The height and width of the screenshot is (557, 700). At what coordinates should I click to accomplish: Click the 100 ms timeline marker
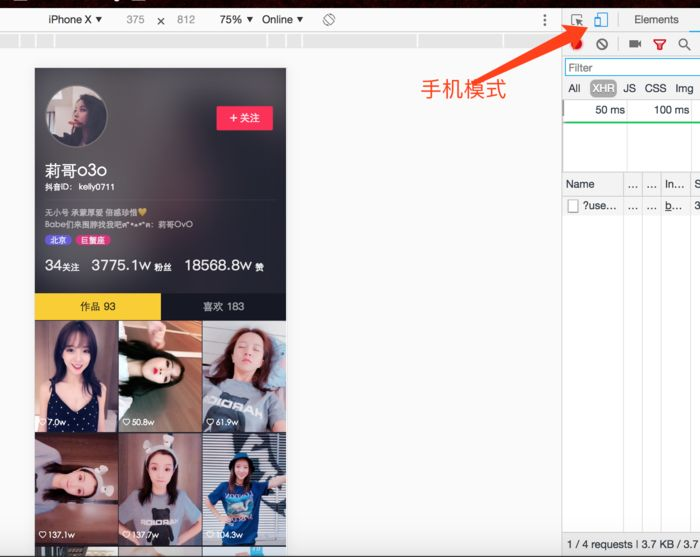tap(671, 110)
